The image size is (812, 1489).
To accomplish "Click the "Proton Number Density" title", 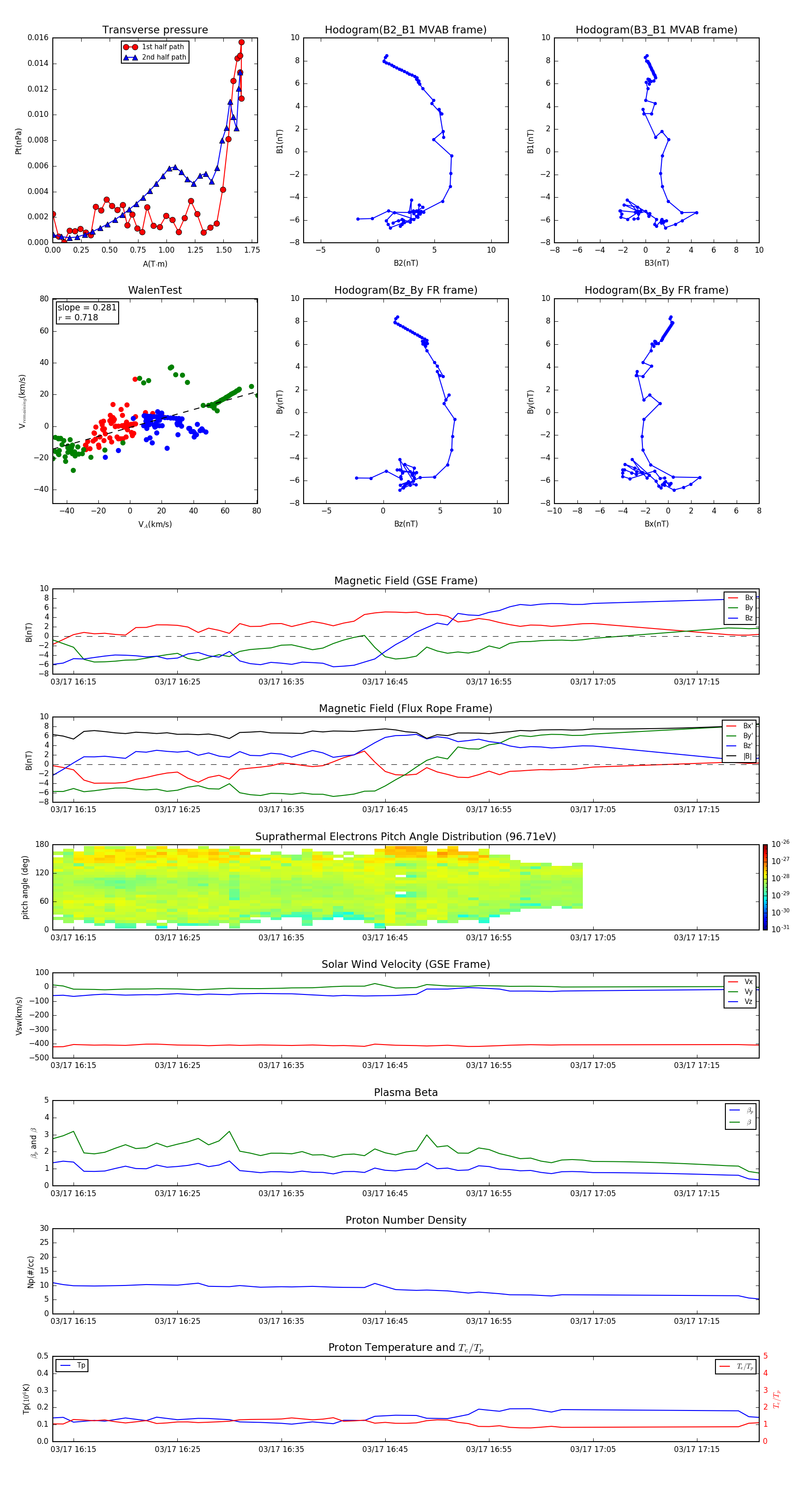I will (x=406, y=1220).
